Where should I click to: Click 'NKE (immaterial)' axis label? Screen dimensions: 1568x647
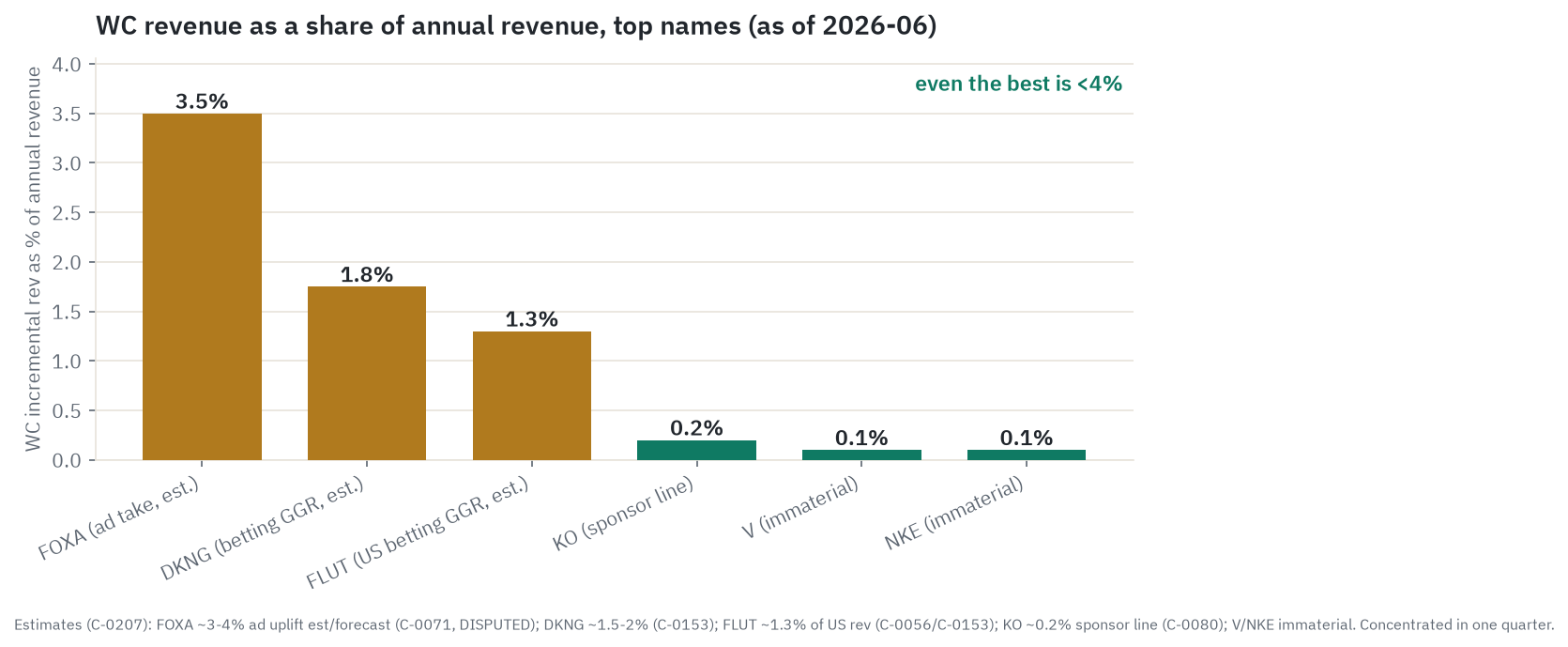pyautogui.click(x=954, y=513)
